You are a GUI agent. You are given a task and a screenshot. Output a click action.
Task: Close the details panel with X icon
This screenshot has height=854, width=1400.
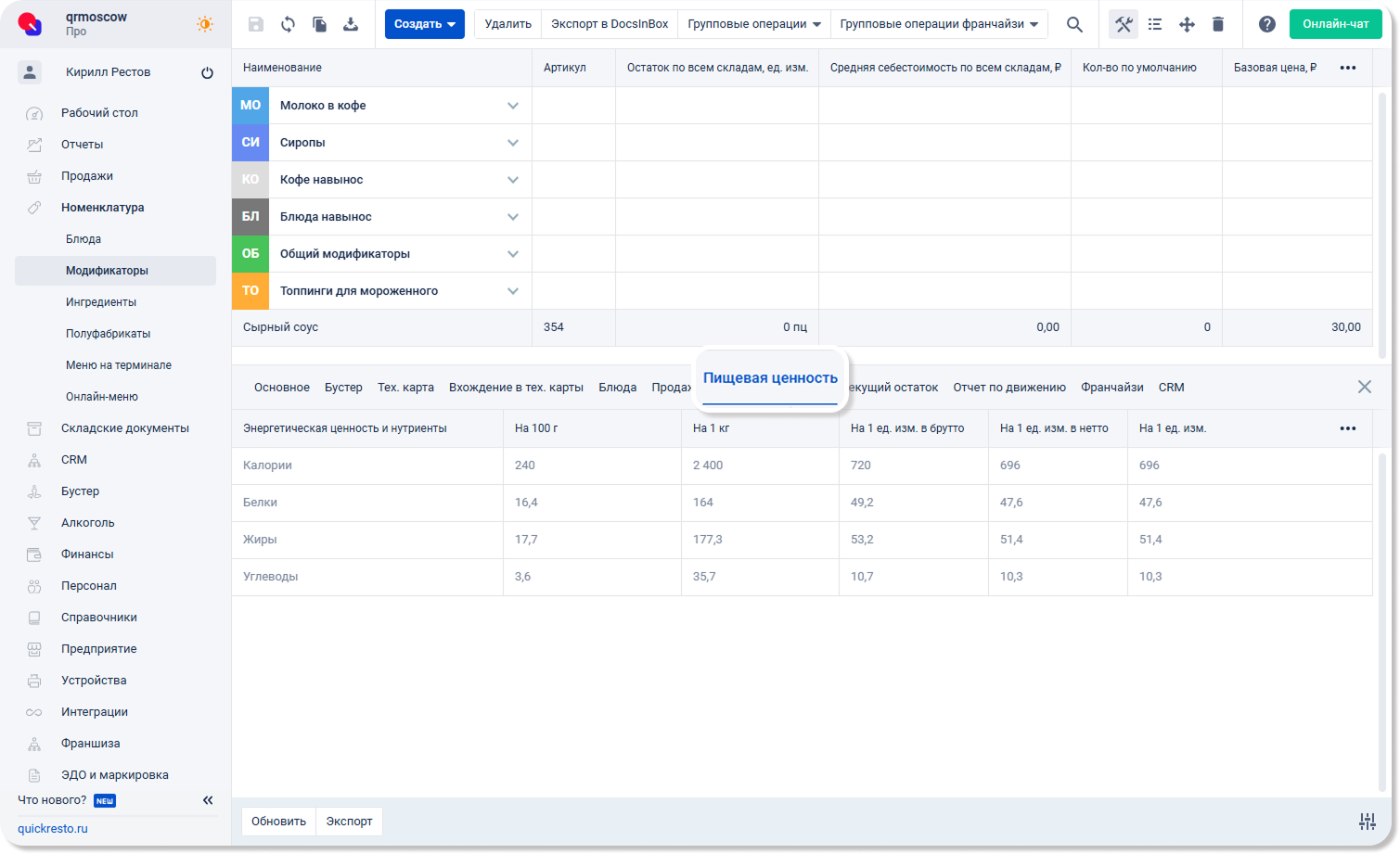(1365, 387)
